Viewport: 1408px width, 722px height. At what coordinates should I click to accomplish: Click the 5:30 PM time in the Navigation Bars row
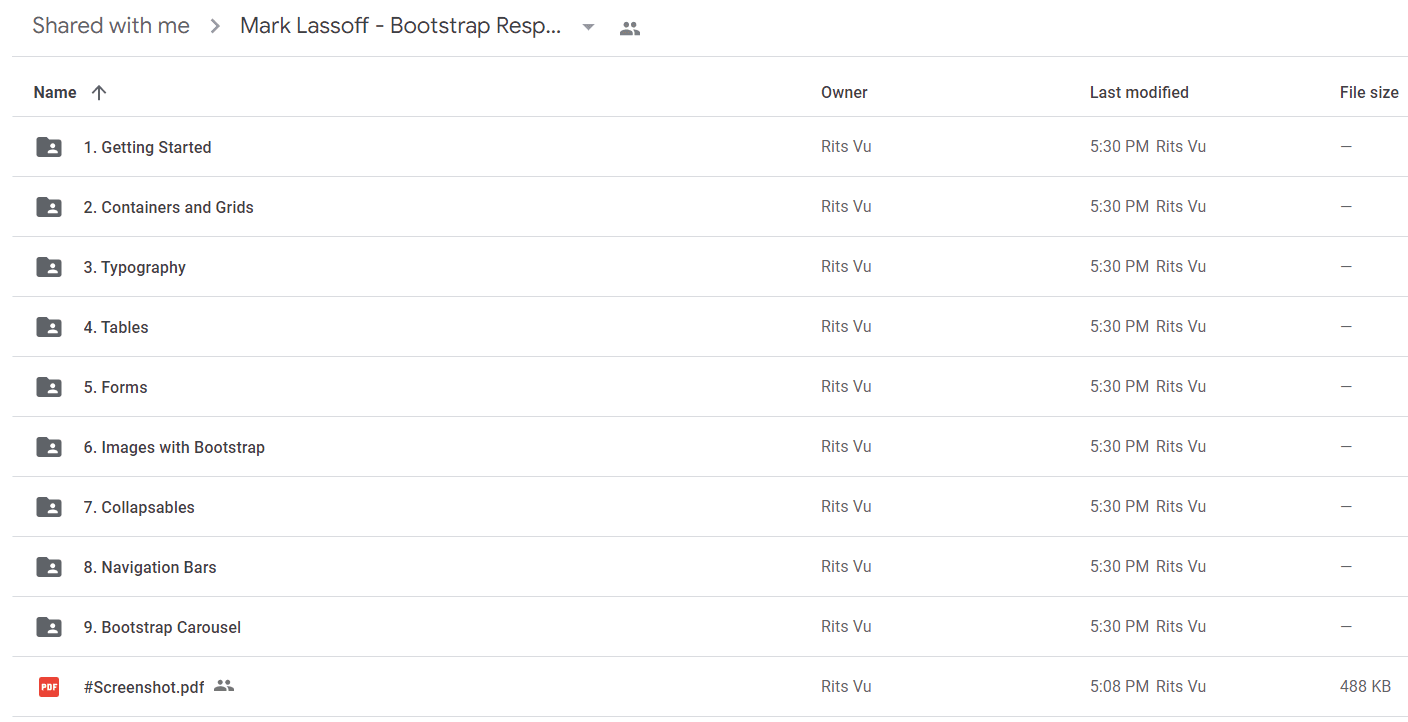pyautogui.click(x=1119, y=566)
